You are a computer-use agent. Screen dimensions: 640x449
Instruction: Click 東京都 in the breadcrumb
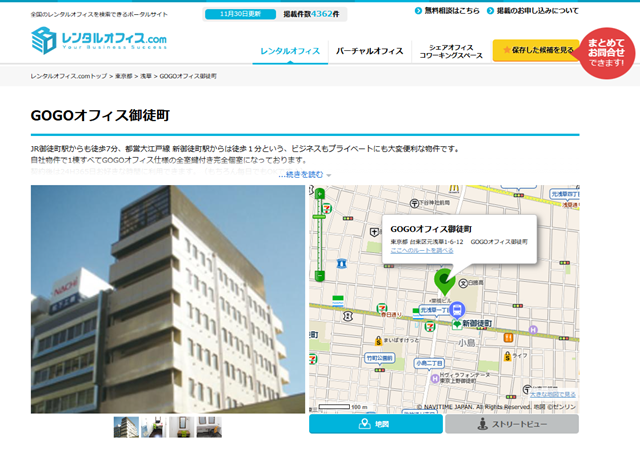click(124, 76)
